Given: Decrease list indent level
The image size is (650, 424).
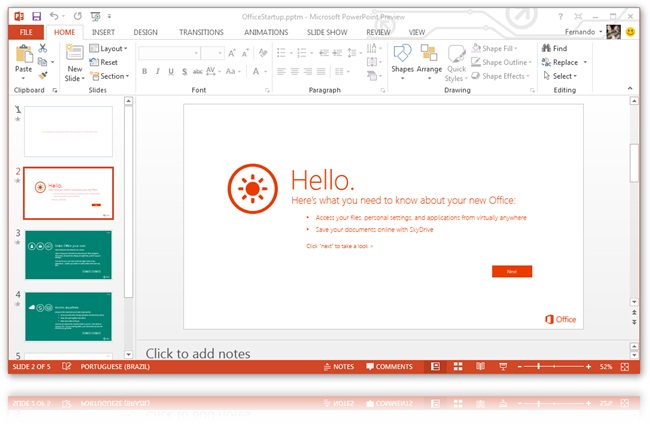Looking at the screenshot, I should (x=324, y=53).
